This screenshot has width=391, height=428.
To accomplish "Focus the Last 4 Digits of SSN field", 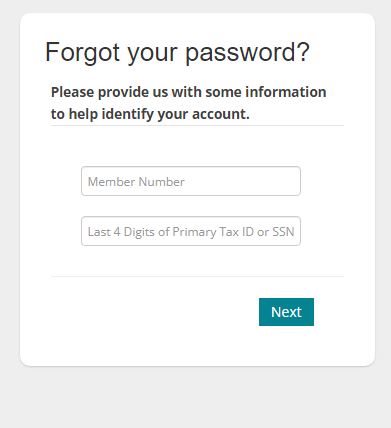I will [x=191, y=231].
